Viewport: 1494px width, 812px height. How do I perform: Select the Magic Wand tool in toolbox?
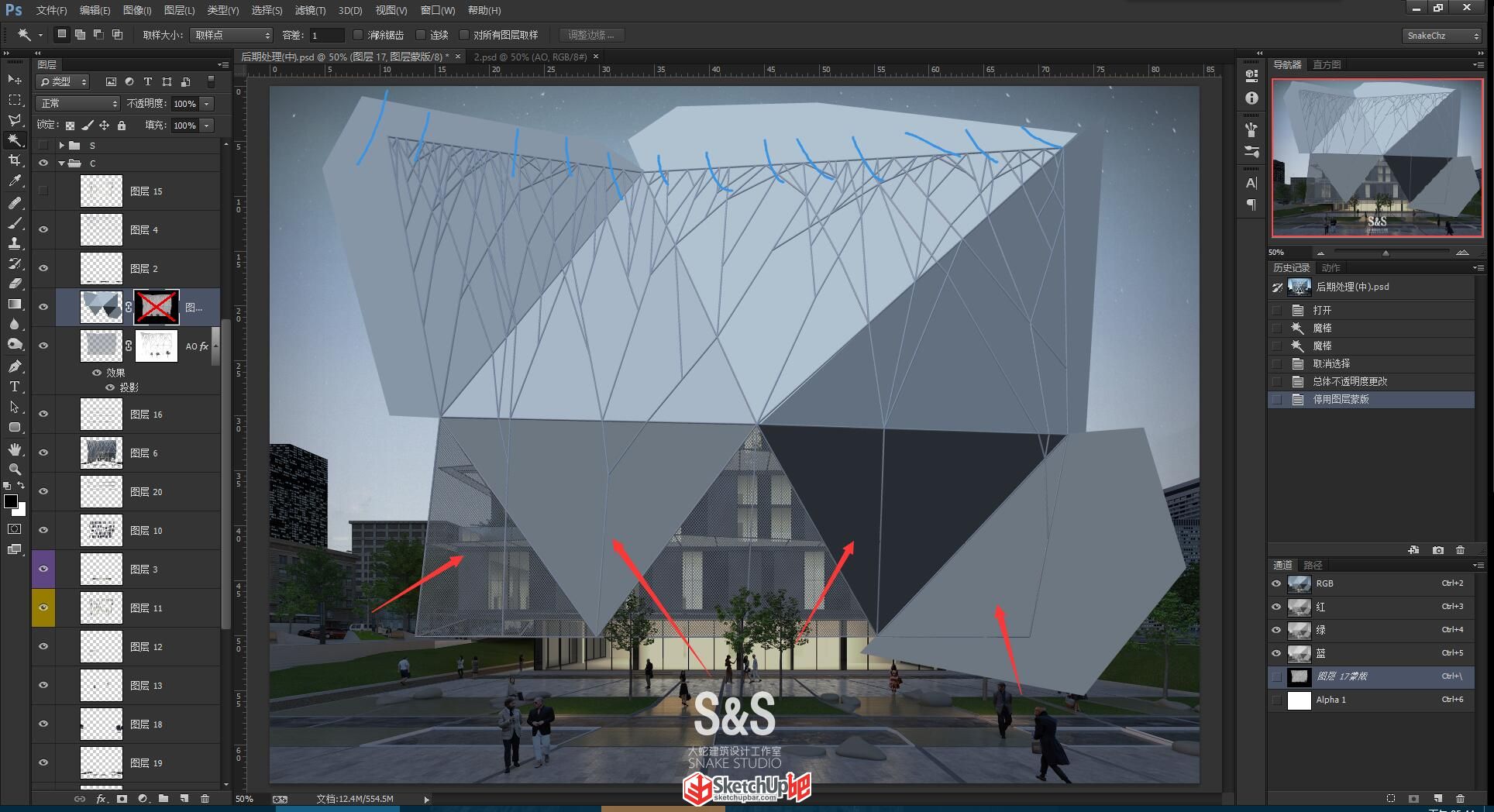pos(15,140)
